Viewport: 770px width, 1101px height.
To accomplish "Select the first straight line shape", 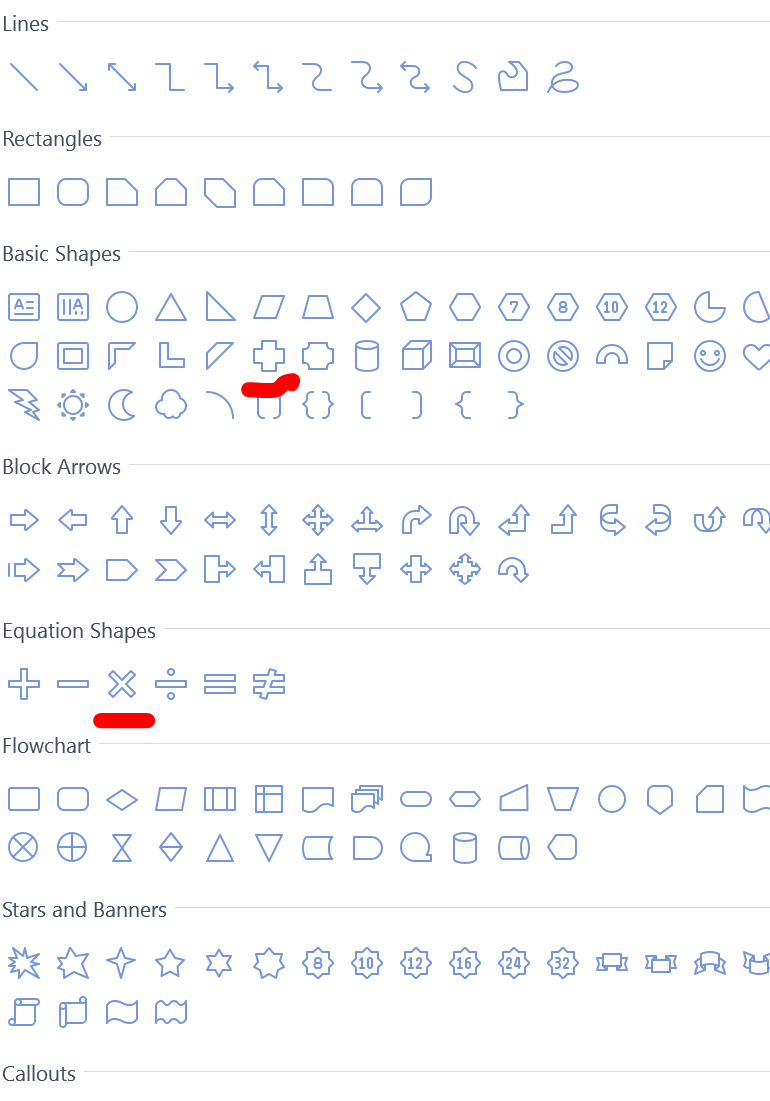I will [24, 77].
